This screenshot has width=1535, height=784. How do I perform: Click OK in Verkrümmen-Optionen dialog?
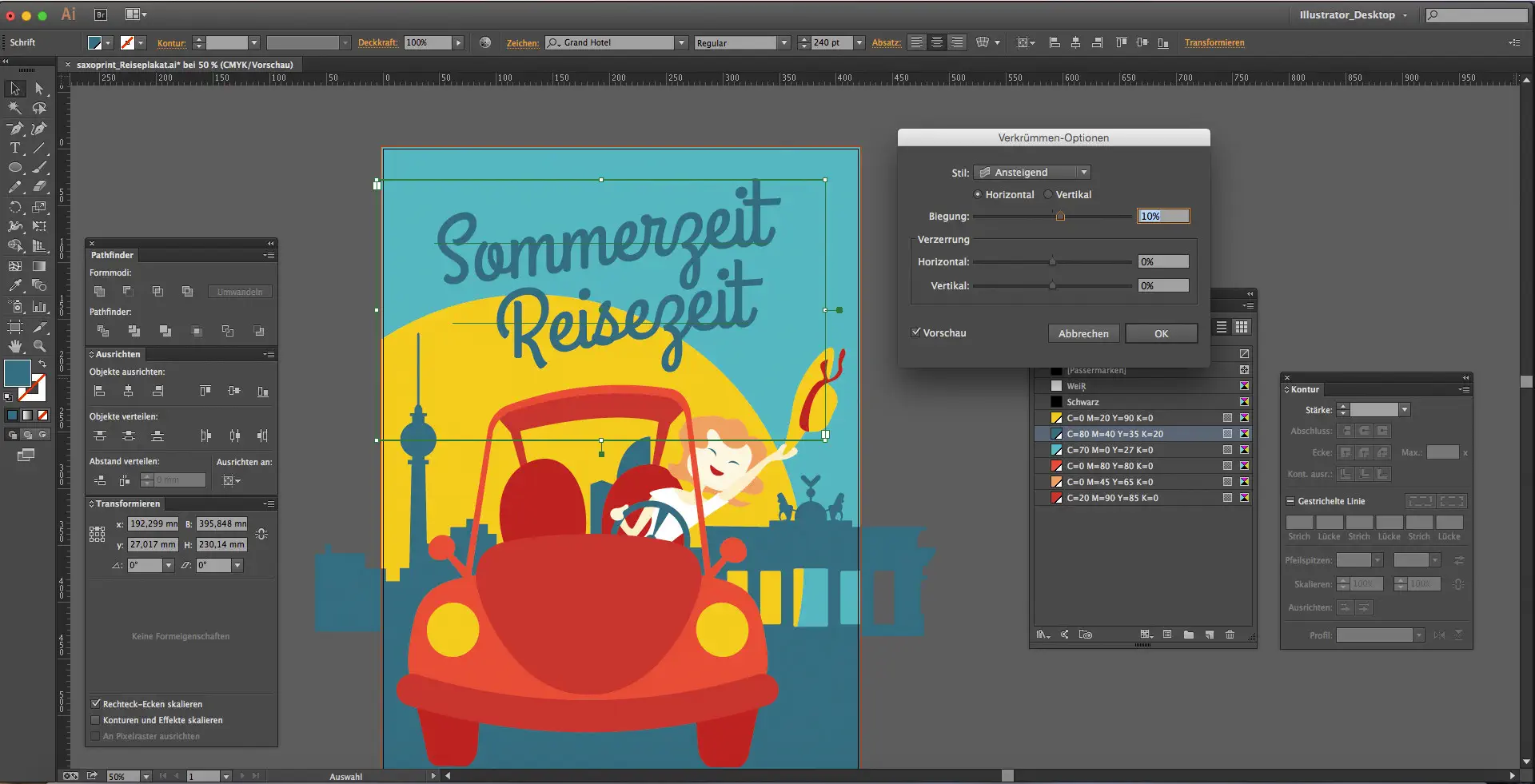(x=1161, y=333)
